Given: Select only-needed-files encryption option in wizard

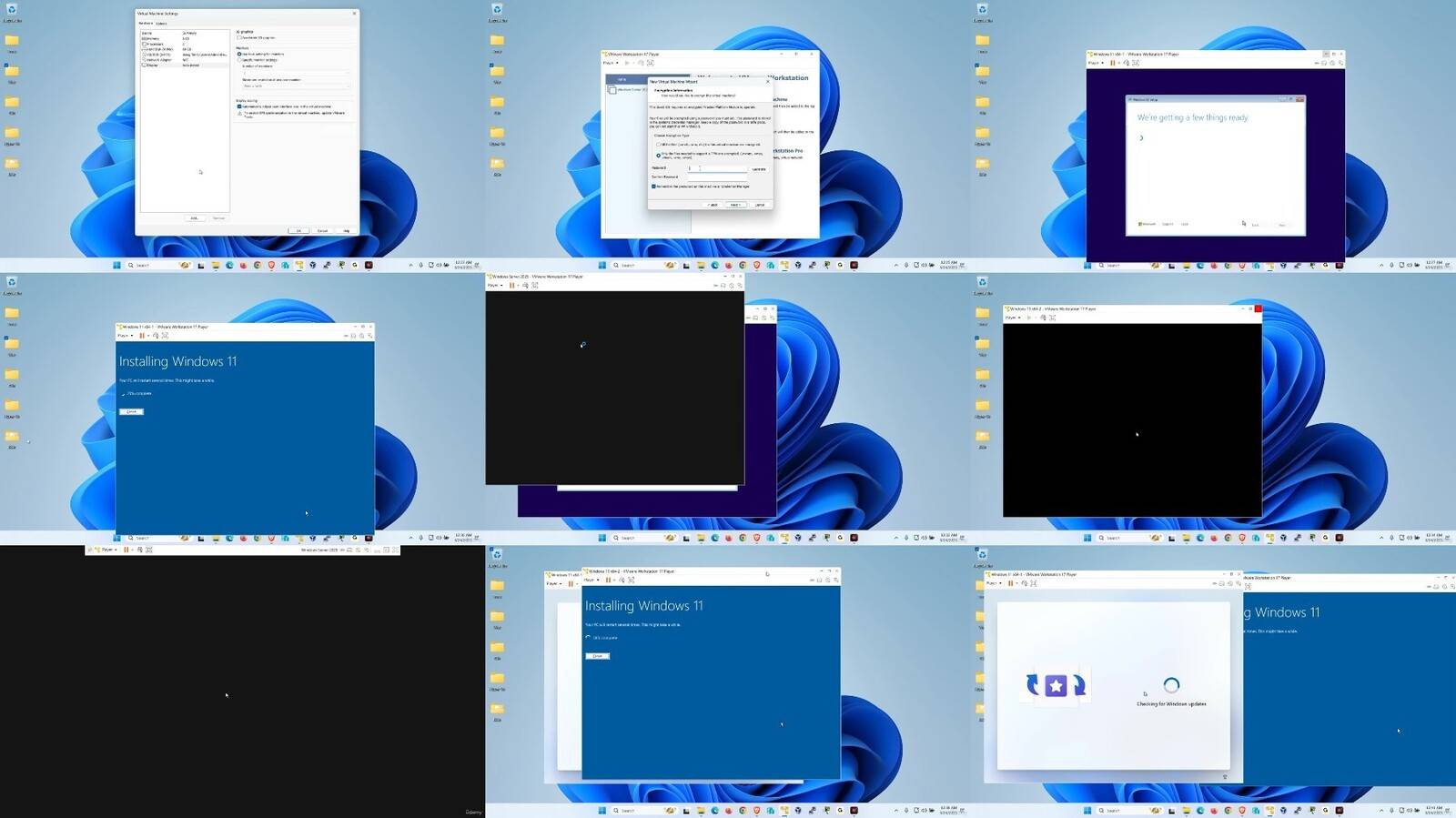Looking at the screenshot, I should click(658, 156).
